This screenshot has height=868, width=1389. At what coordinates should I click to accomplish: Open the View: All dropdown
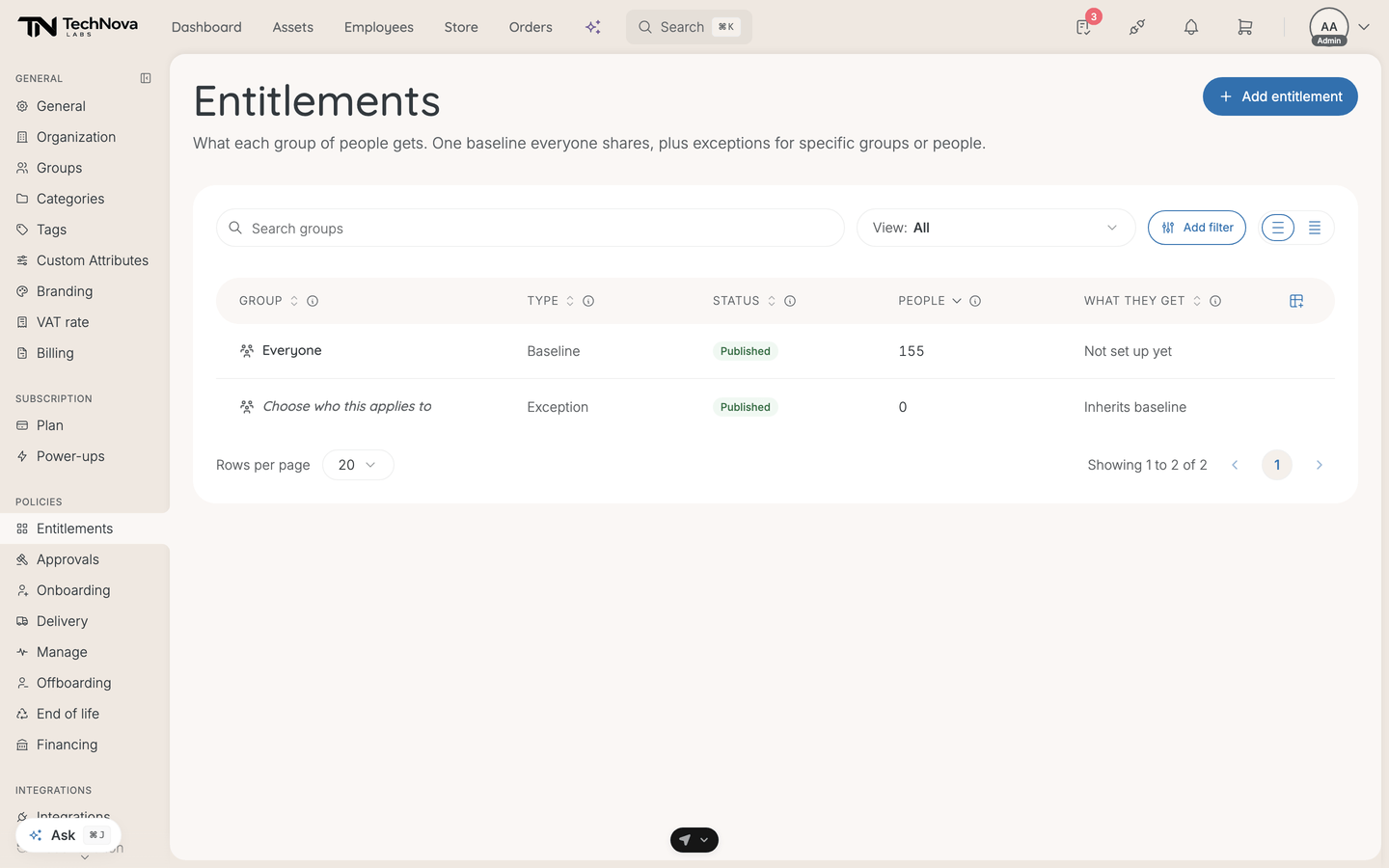coord(996,228)
